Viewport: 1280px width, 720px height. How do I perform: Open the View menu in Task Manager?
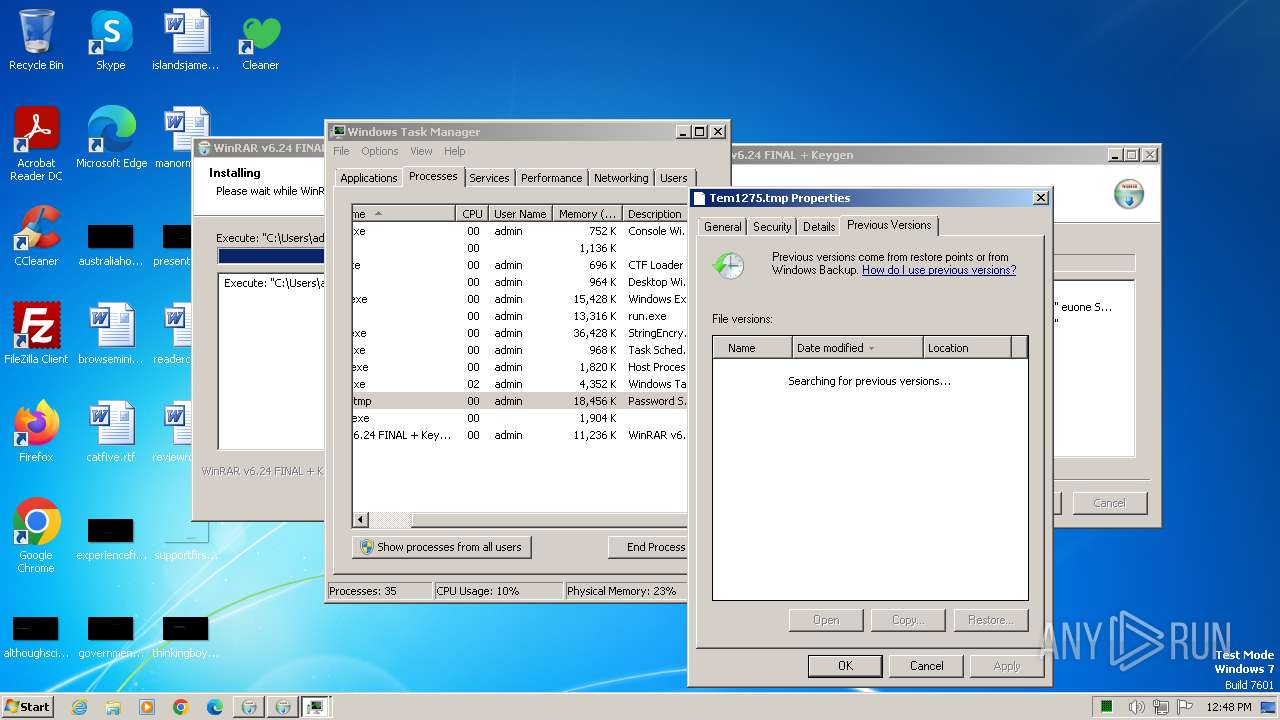coord(421,151)
